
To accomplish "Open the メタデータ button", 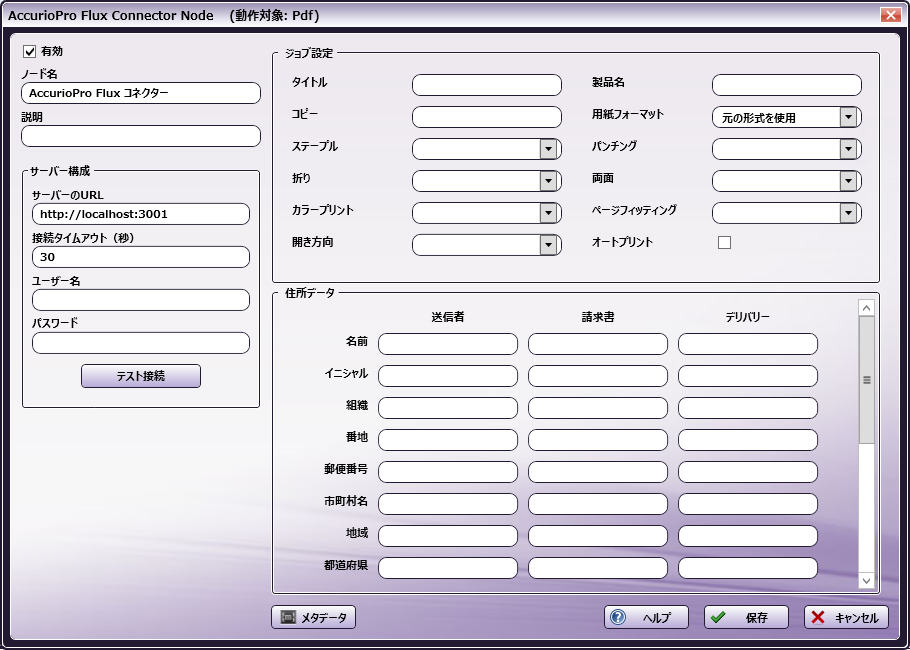I will coord(313,618).
